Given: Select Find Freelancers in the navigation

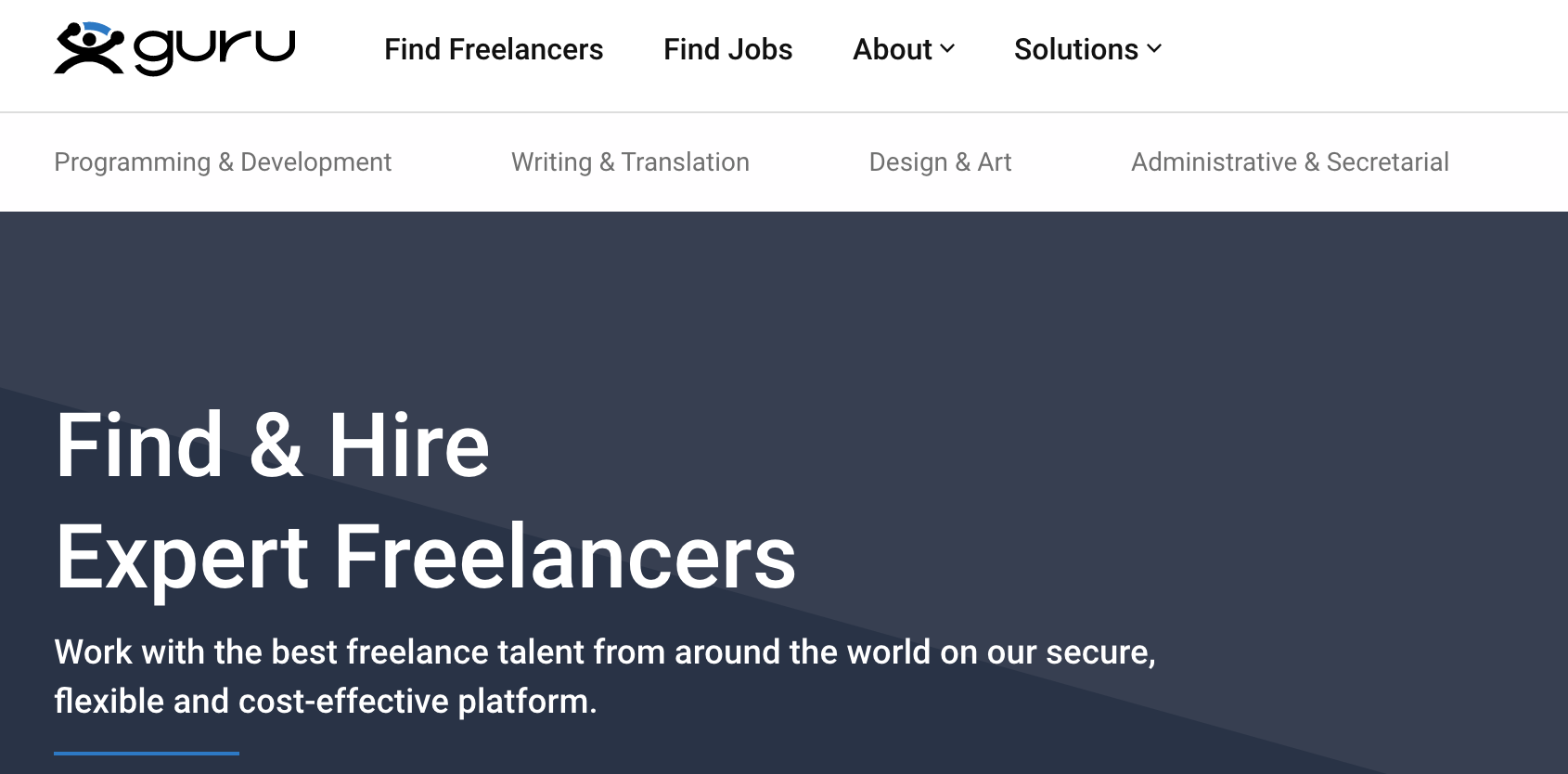Looking at the screenshot, I should (494, 50).
